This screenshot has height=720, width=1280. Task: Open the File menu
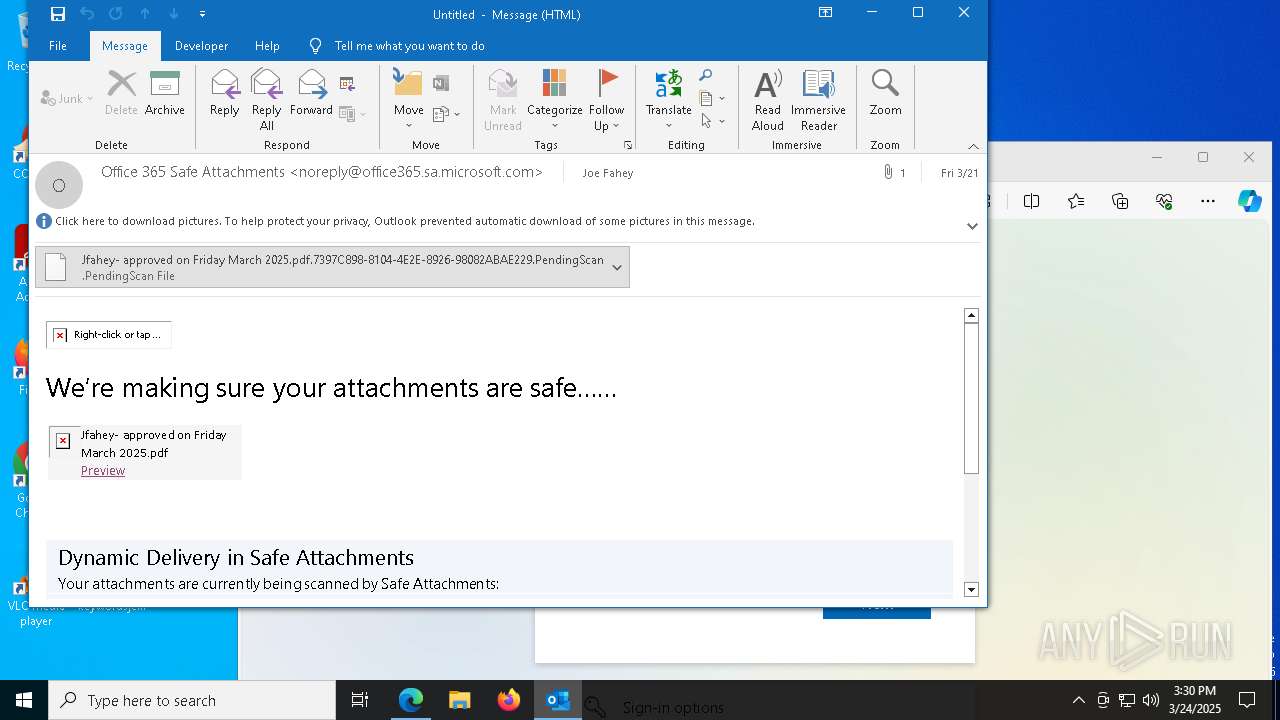click(58, 46)
